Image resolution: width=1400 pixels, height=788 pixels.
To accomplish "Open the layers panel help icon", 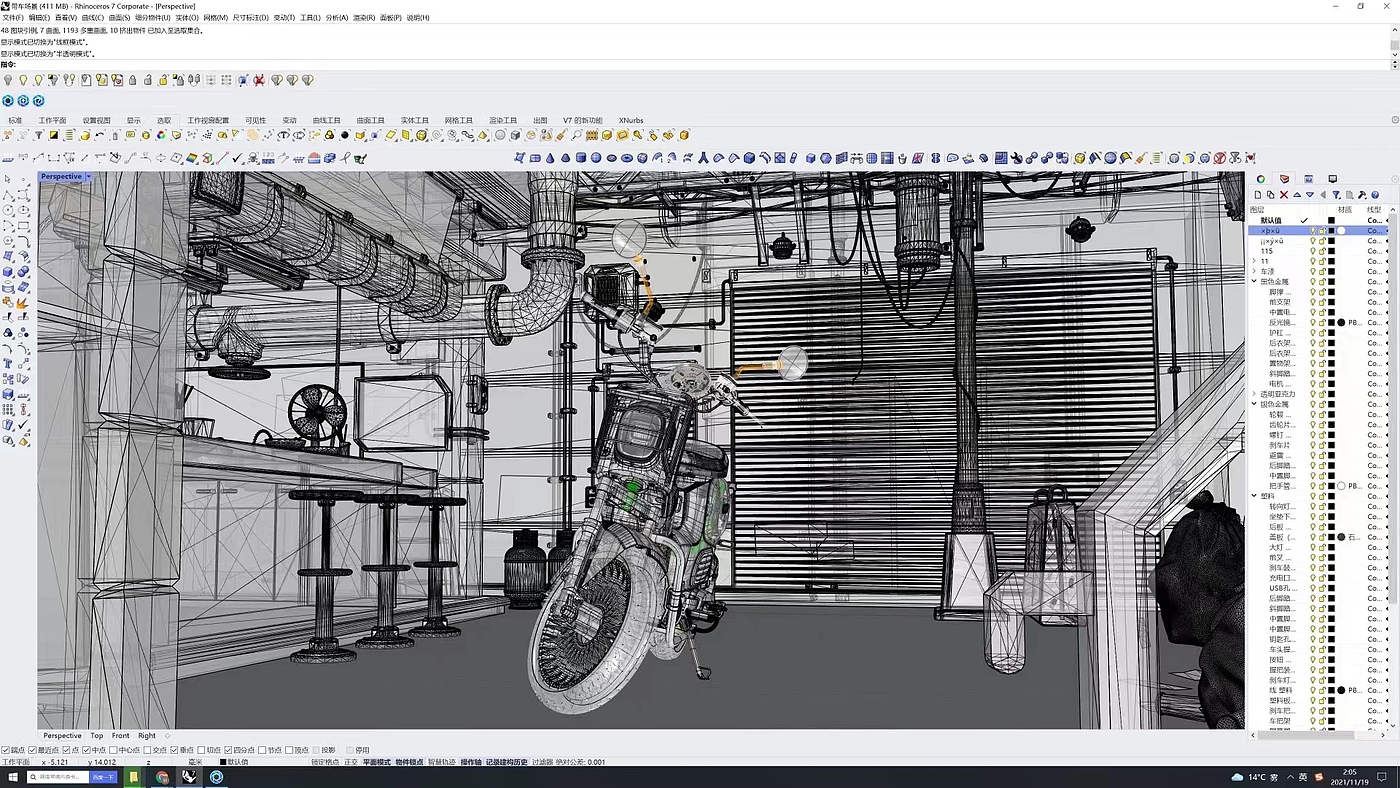I will 1375,195.
